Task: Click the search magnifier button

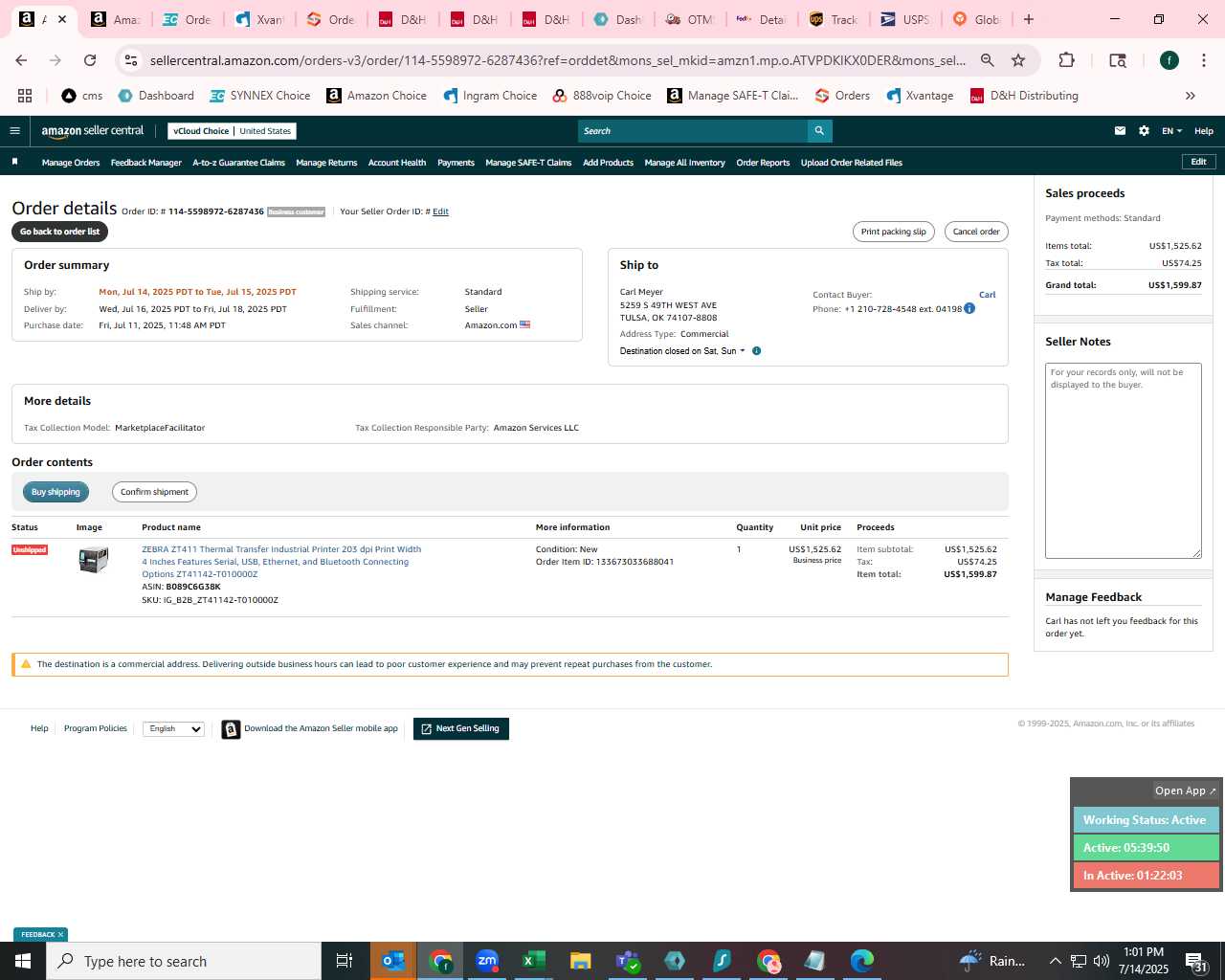Action: coord(819,131)
